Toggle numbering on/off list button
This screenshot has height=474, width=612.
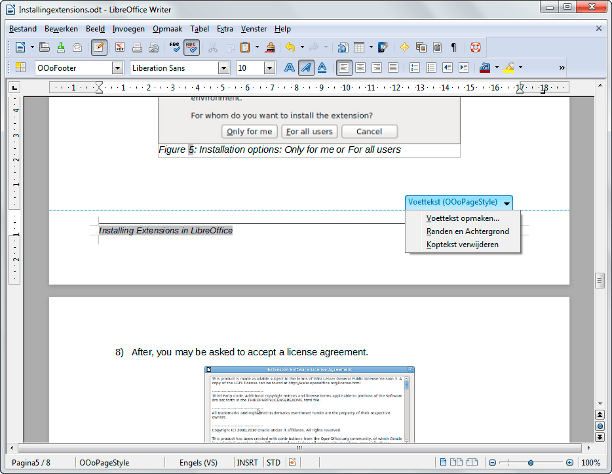pos(414,68)
